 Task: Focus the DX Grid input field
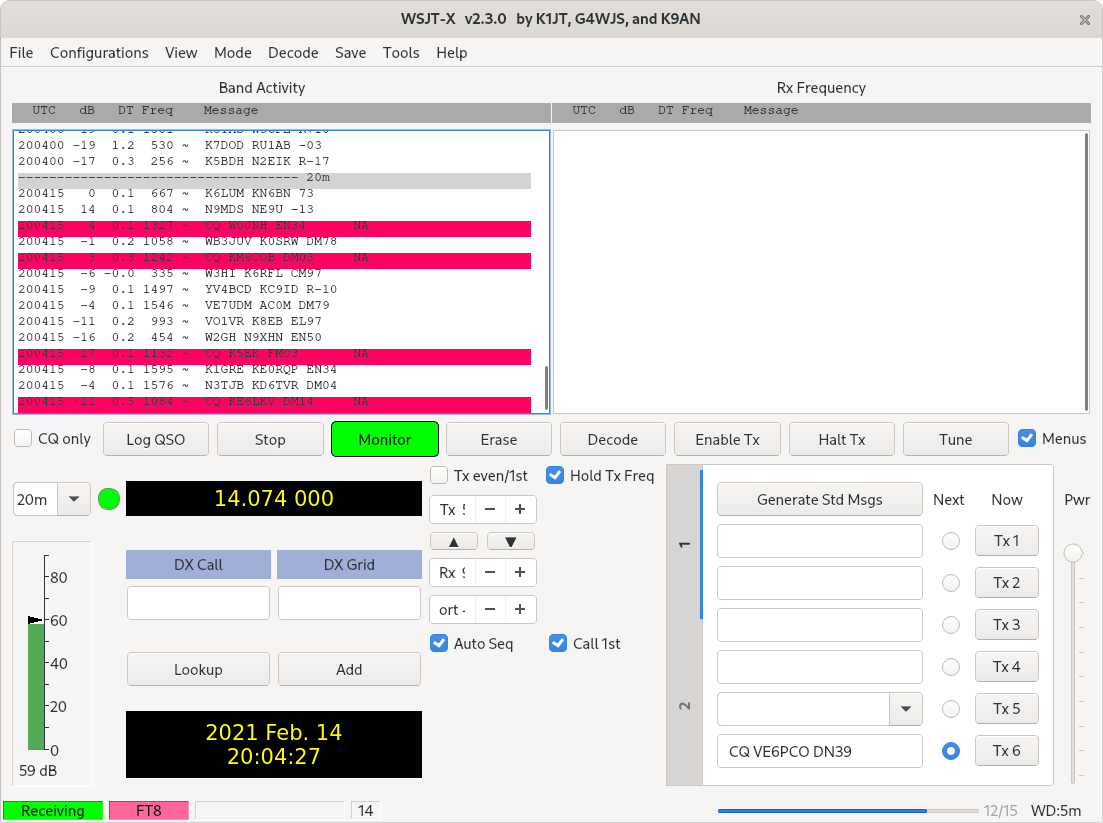(349, 603)
